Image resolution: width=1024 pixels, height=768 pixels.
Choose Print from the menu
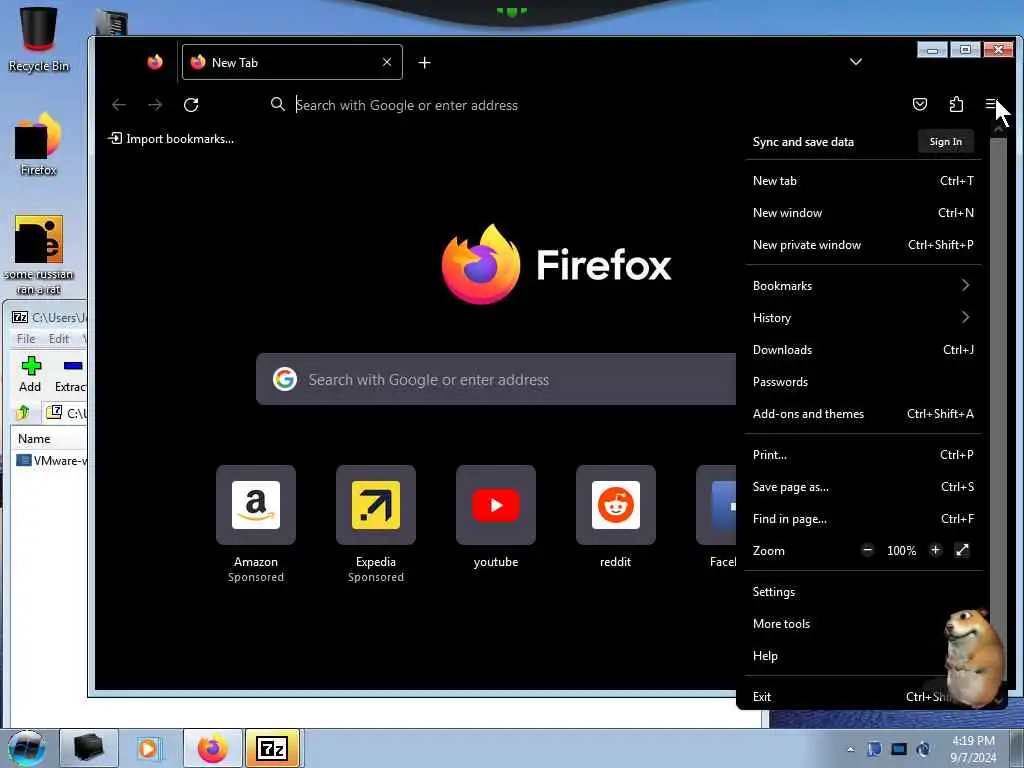click(x=863, y=455)
